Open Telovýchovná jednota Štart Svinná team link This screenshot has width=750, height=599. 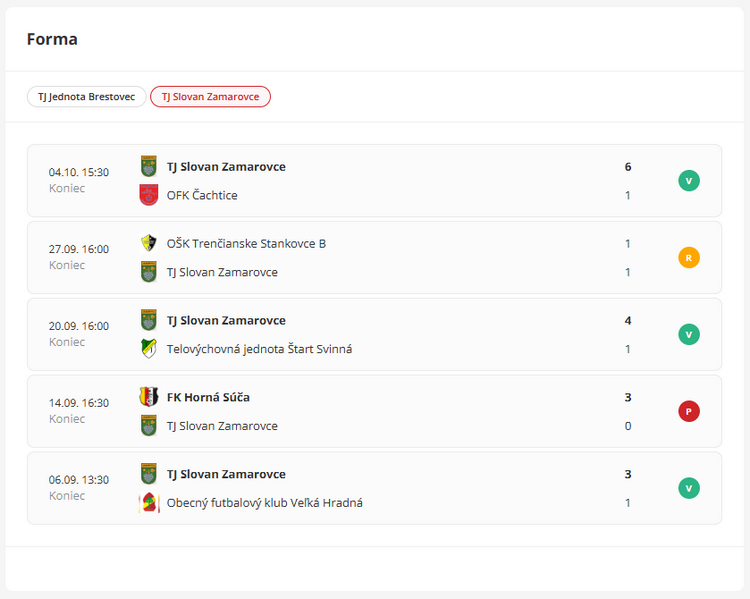point(259,349)
